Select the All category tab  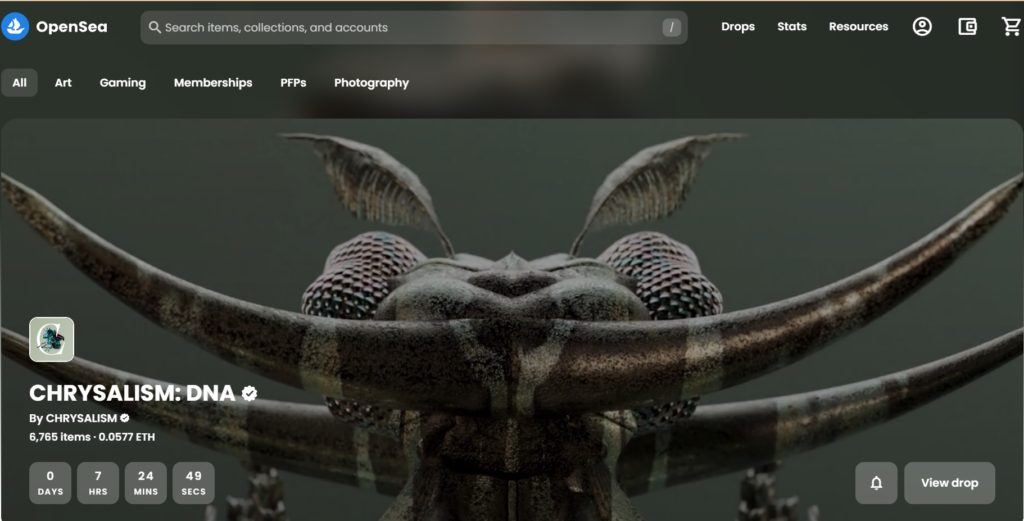point(20,83)
